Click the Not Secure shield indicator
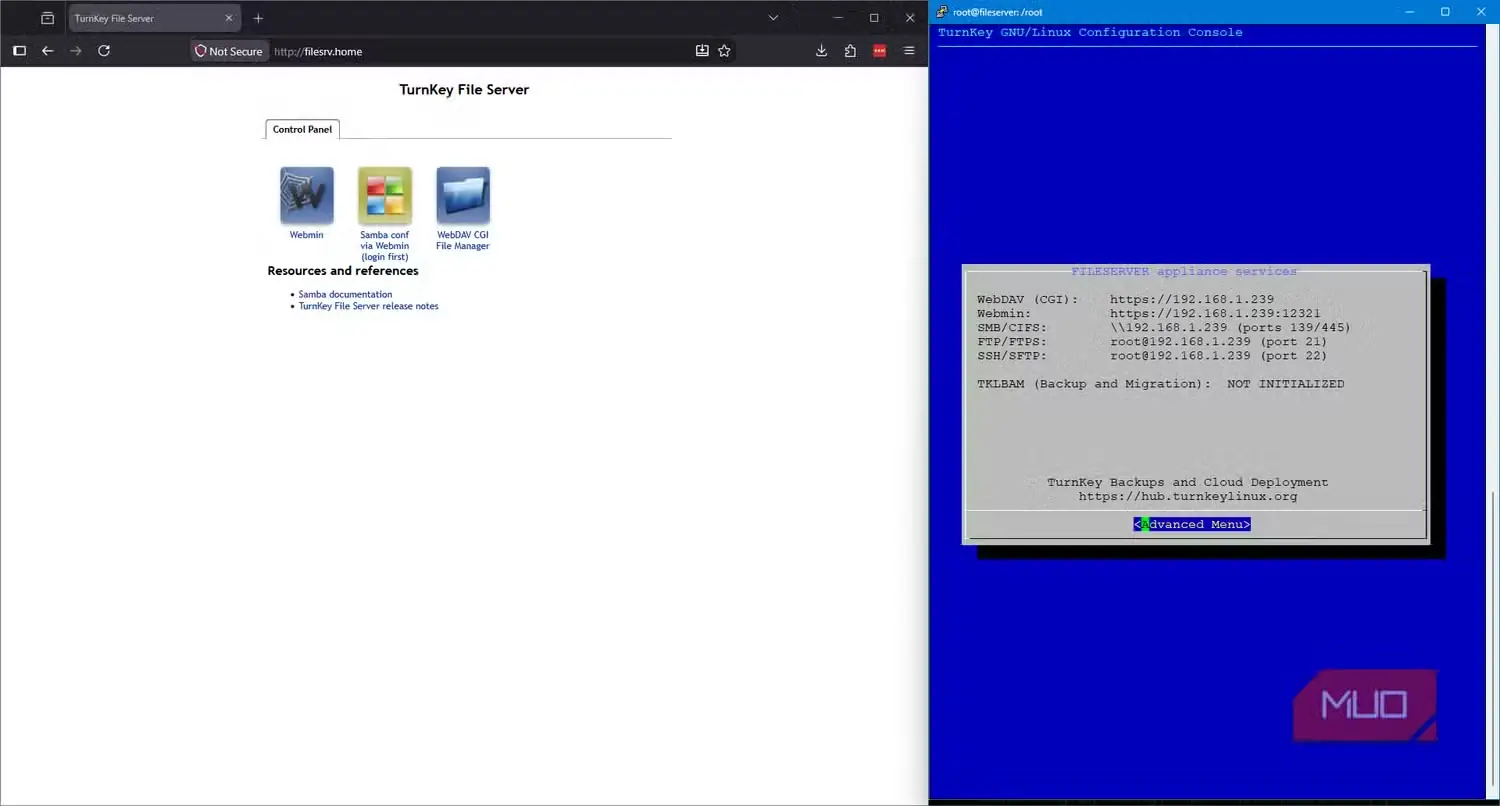This screenshot has height=806, width=1500. coord(229,51)
